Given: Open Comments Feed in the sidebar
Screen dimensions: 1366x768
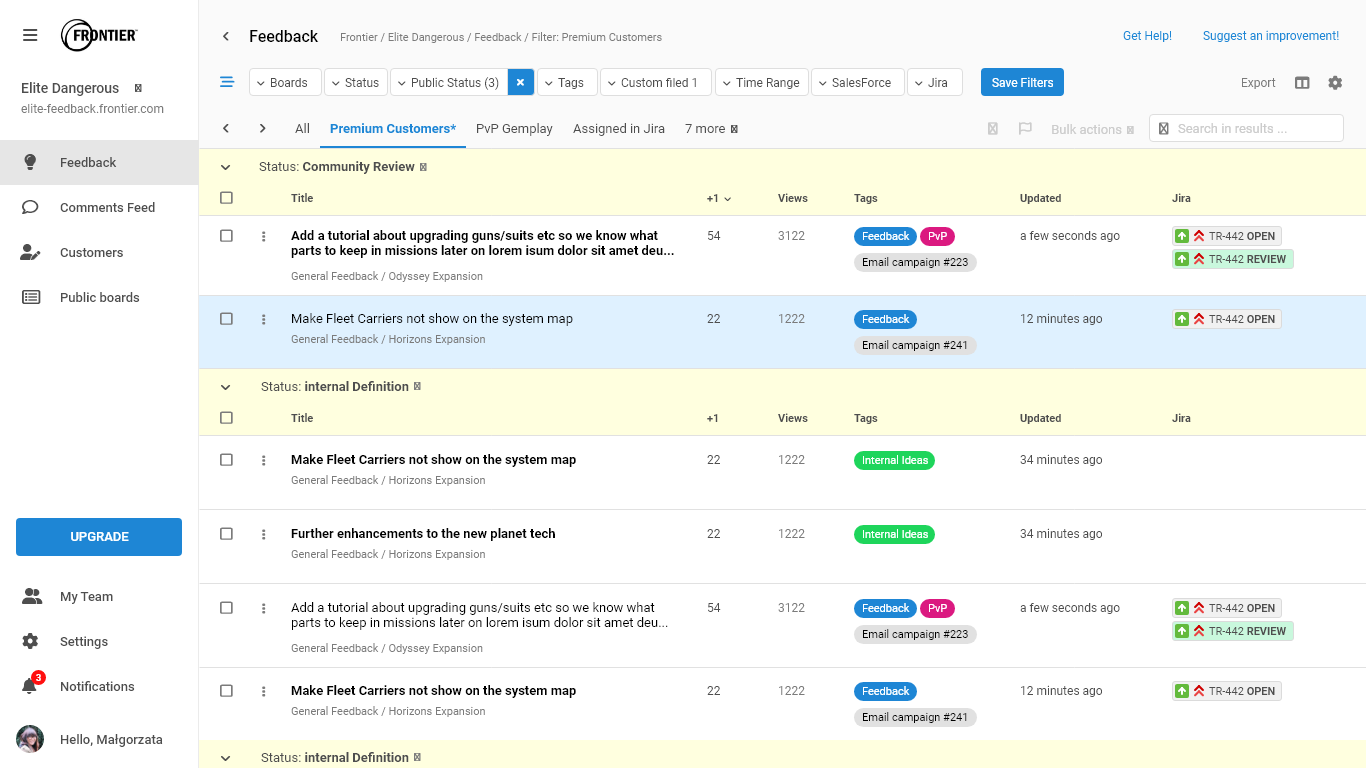Looking at the screenshot, I should (107, 207).
